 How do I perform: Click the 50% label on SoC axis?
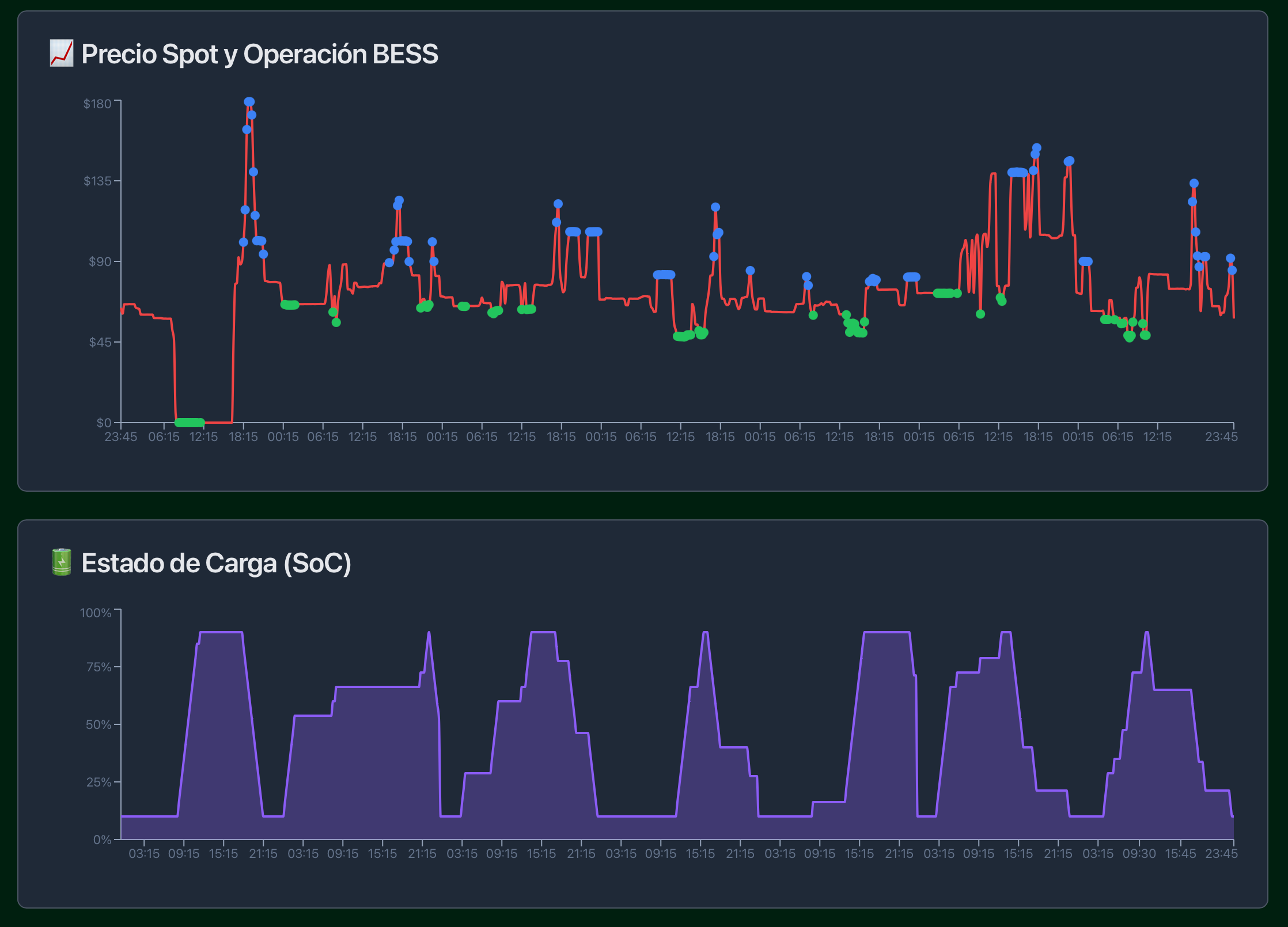[98, 724]
